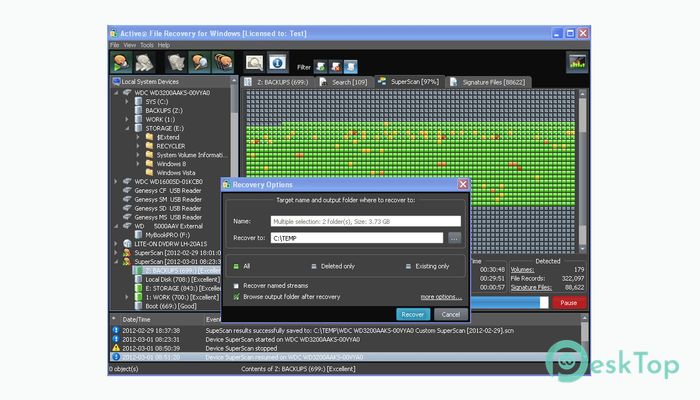700x400 pixels.
Task: Open the blue info properties icon
Action: pyautogui.click(x=277, y=62)
